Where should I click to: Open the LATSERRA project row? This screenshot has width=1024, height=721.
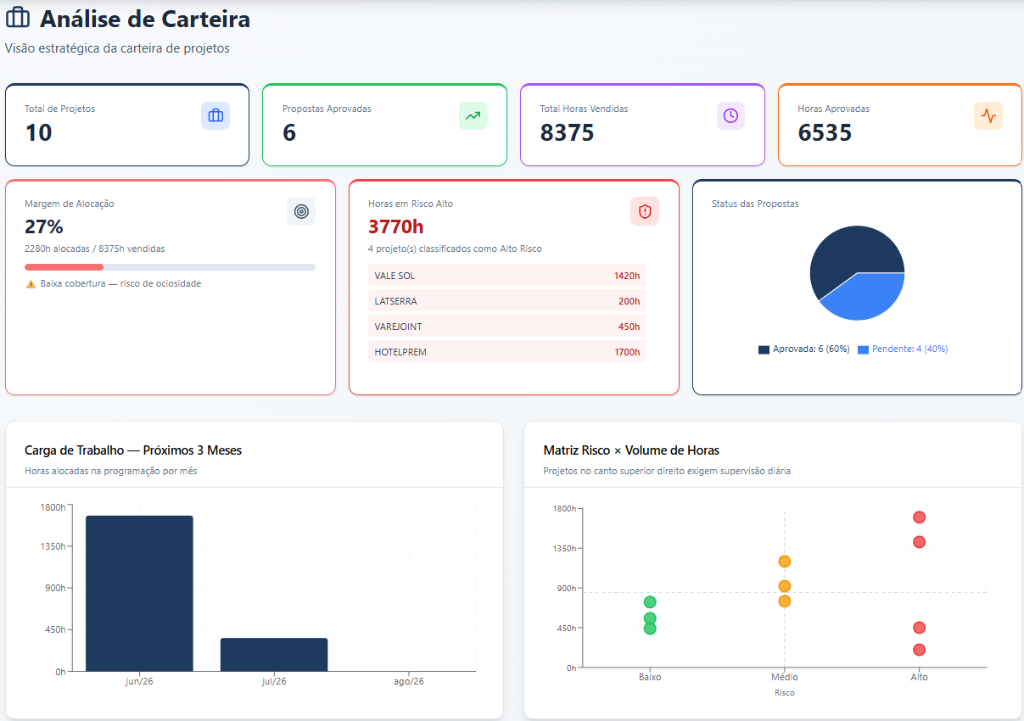[507, 301]
